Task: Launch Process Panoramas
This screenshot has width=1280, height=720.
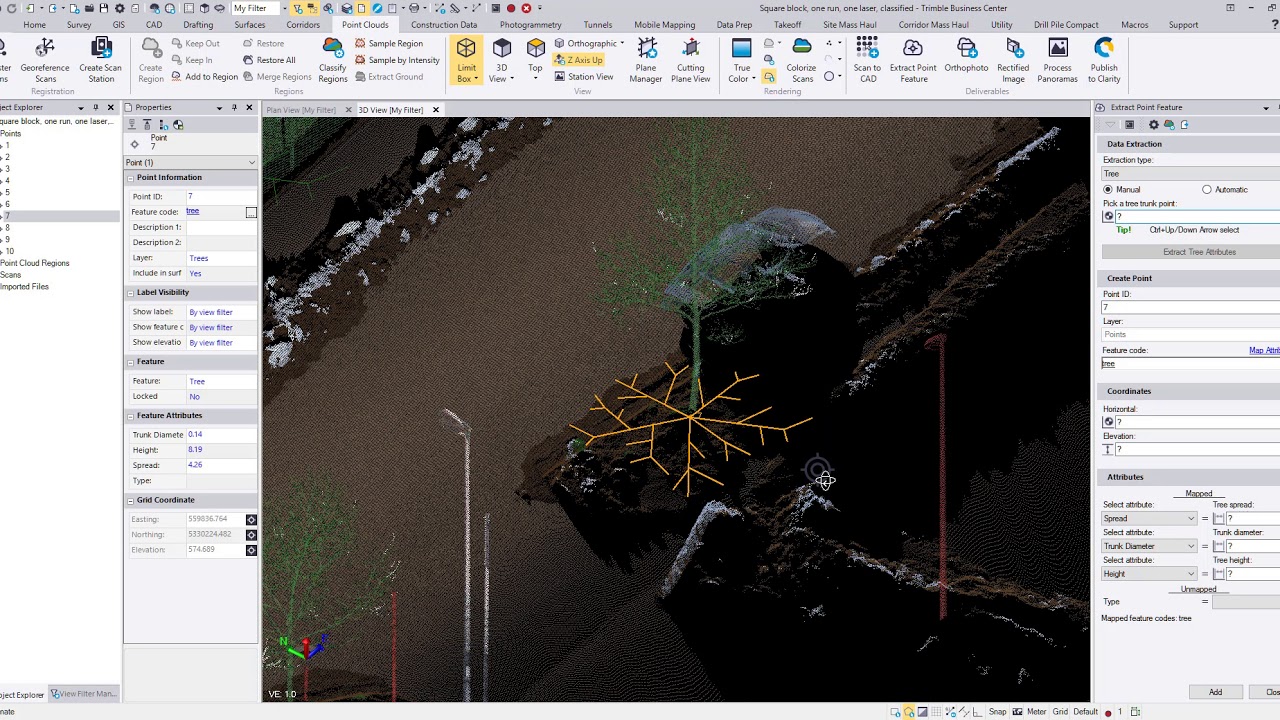Action: (1057, 60)
